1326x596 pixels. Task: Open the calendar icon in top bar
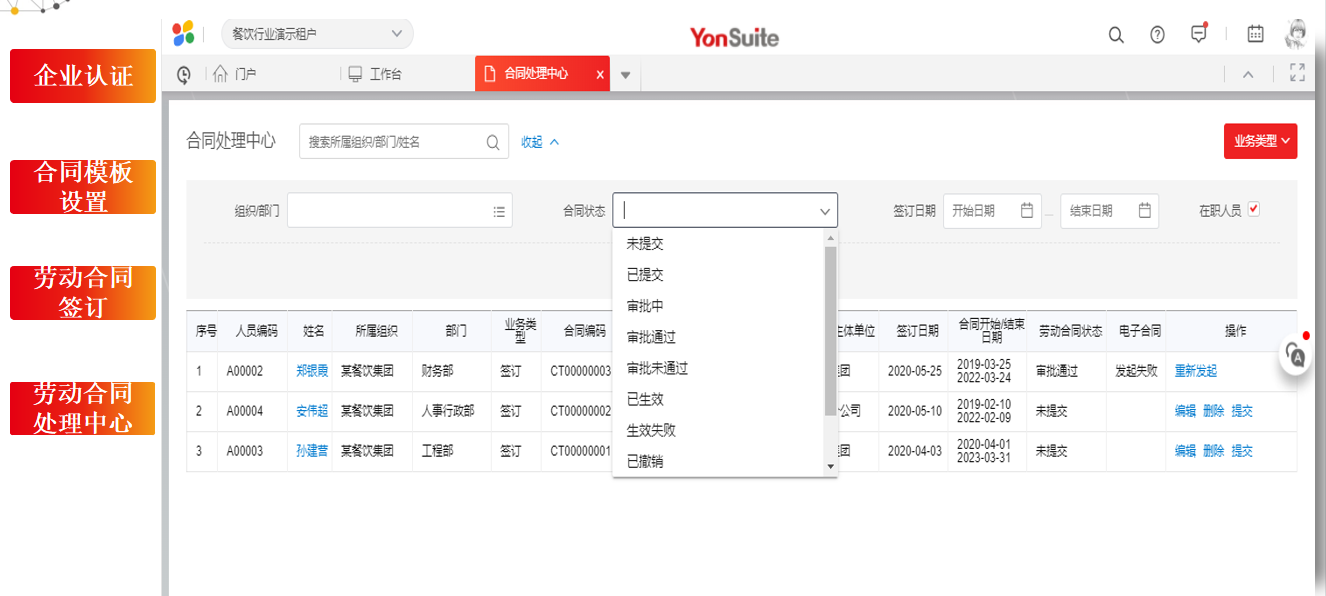pos(1255,34)
